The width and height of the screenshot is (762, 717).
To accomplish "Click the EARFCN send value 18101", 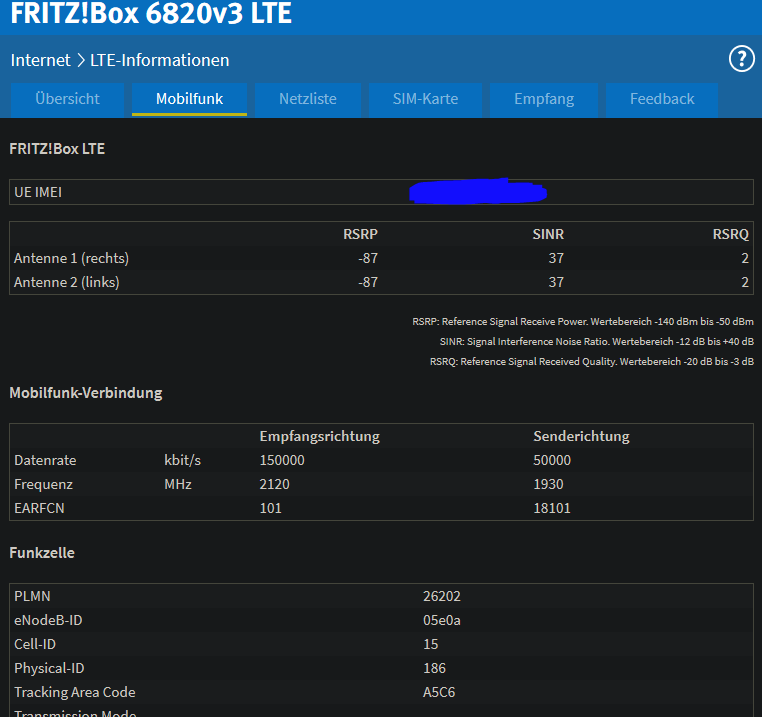I will click(552, 508).
